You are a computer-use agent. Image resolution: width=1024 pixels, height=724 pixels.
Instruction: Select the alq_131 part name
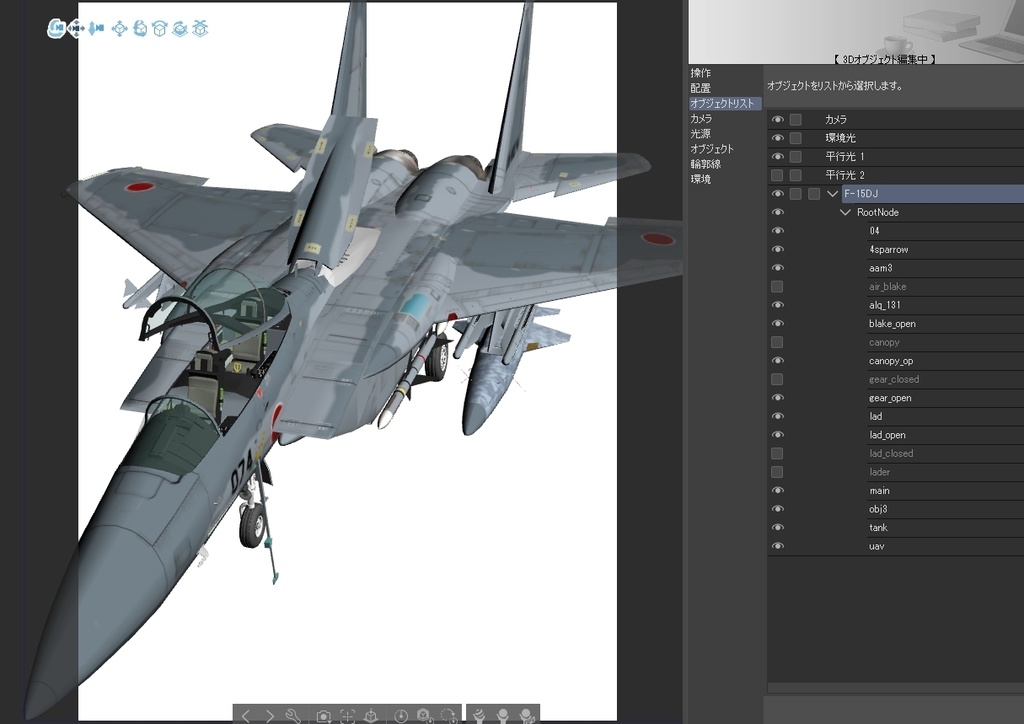coord(885,305)
